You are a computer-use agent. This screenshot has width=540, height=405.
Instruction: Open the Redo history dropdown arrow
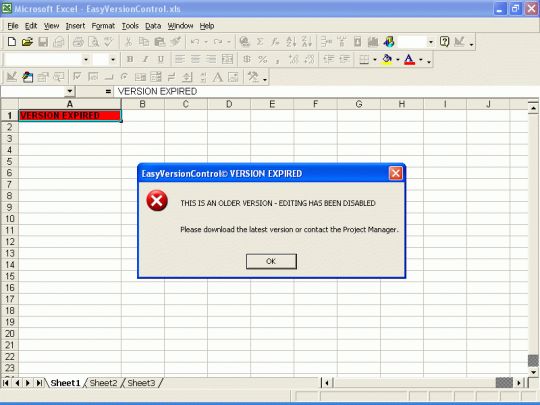[x=229, y=42]
